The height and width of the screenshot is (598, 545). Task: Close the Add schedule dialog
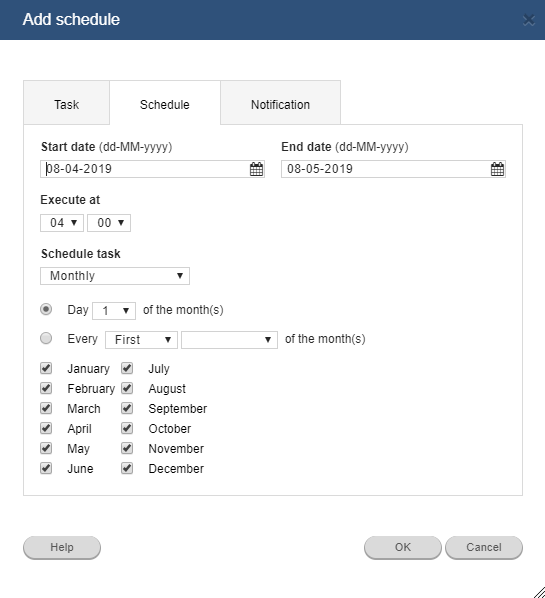(x=529, y=20)
